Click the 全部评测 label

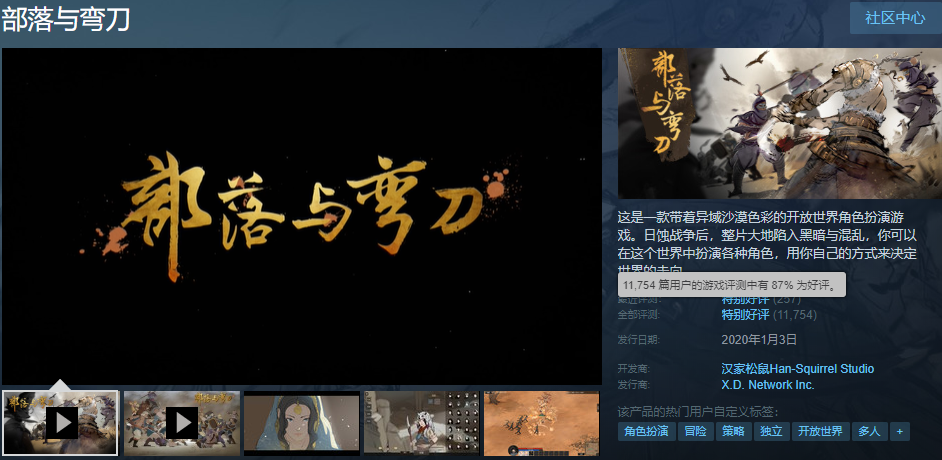pos(638,315)
